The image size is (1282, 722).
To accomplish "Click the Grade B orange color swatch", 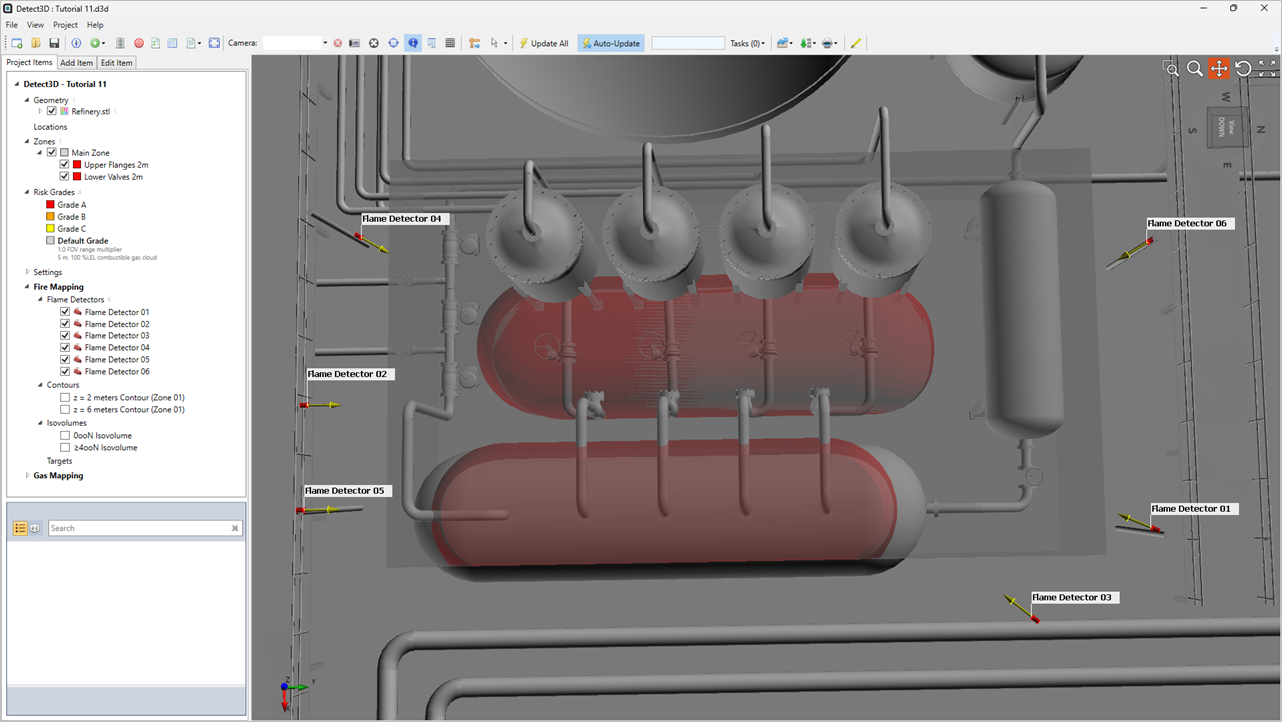I will coord(50,217).
